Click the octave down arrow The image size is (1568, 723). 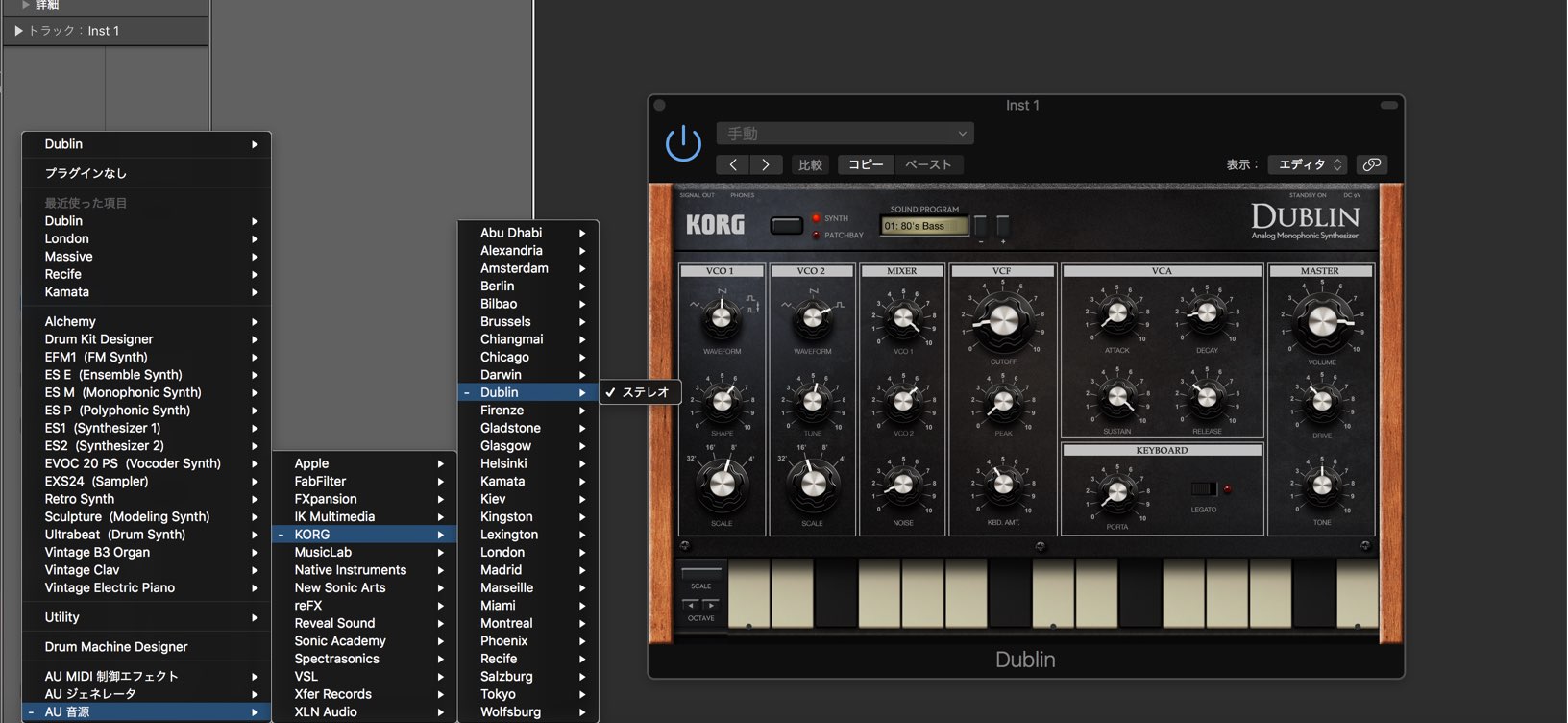[x=691, y=605]
